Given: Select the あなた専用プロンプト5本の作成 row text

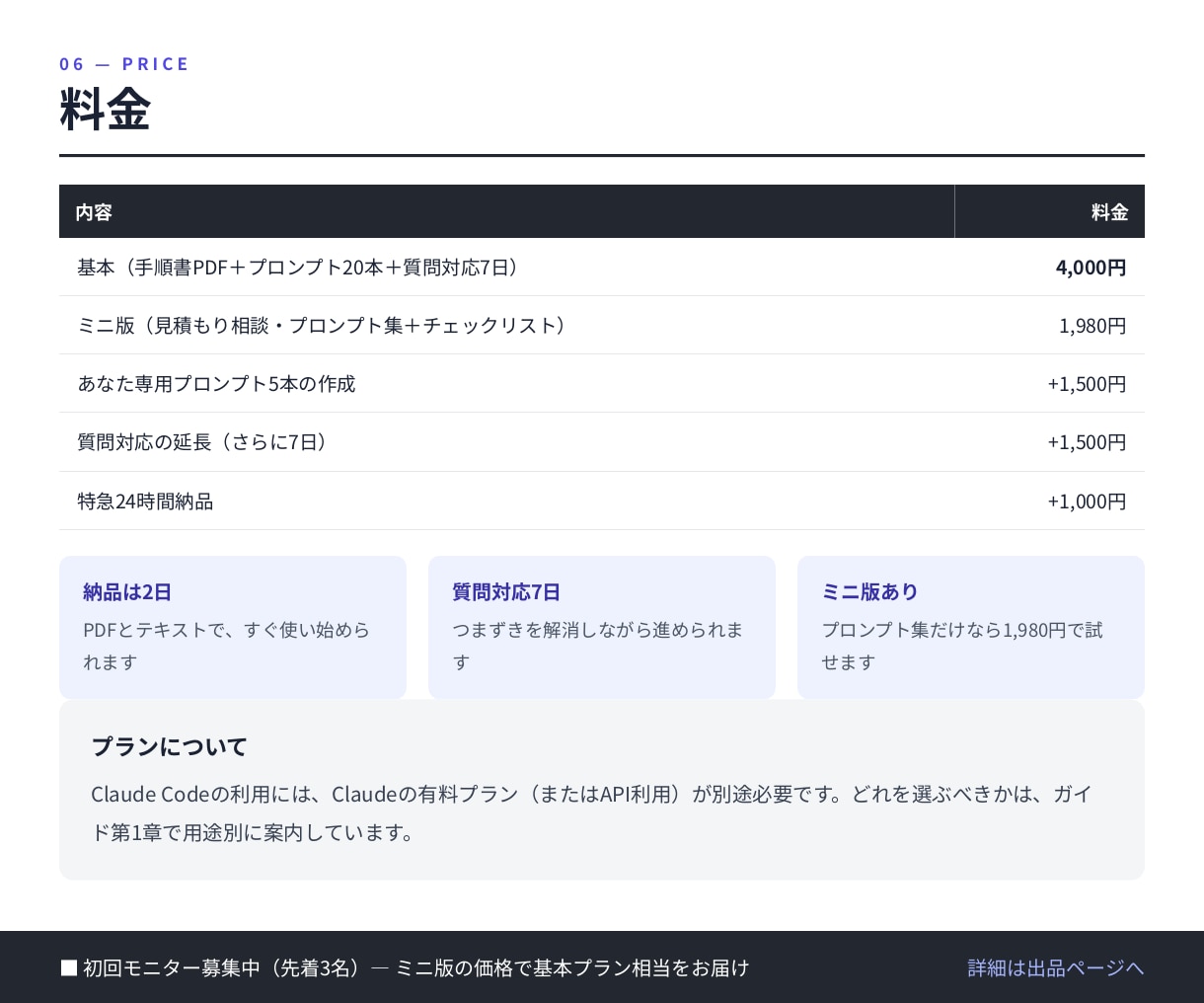Looking at the screenshot, I should point(216,384).
